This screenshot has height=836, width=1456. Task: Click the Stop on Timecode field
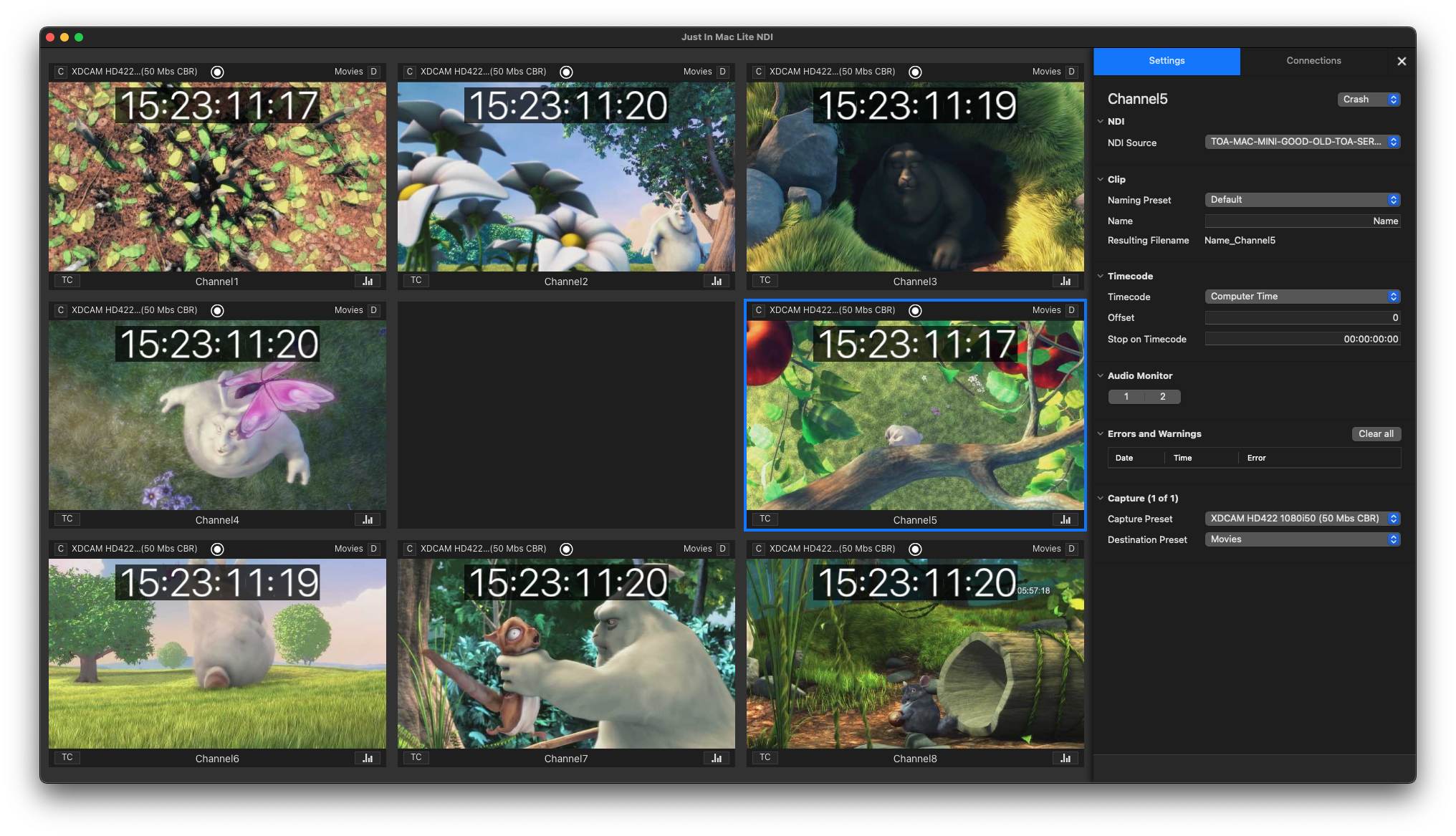[x=1302, y=340]
